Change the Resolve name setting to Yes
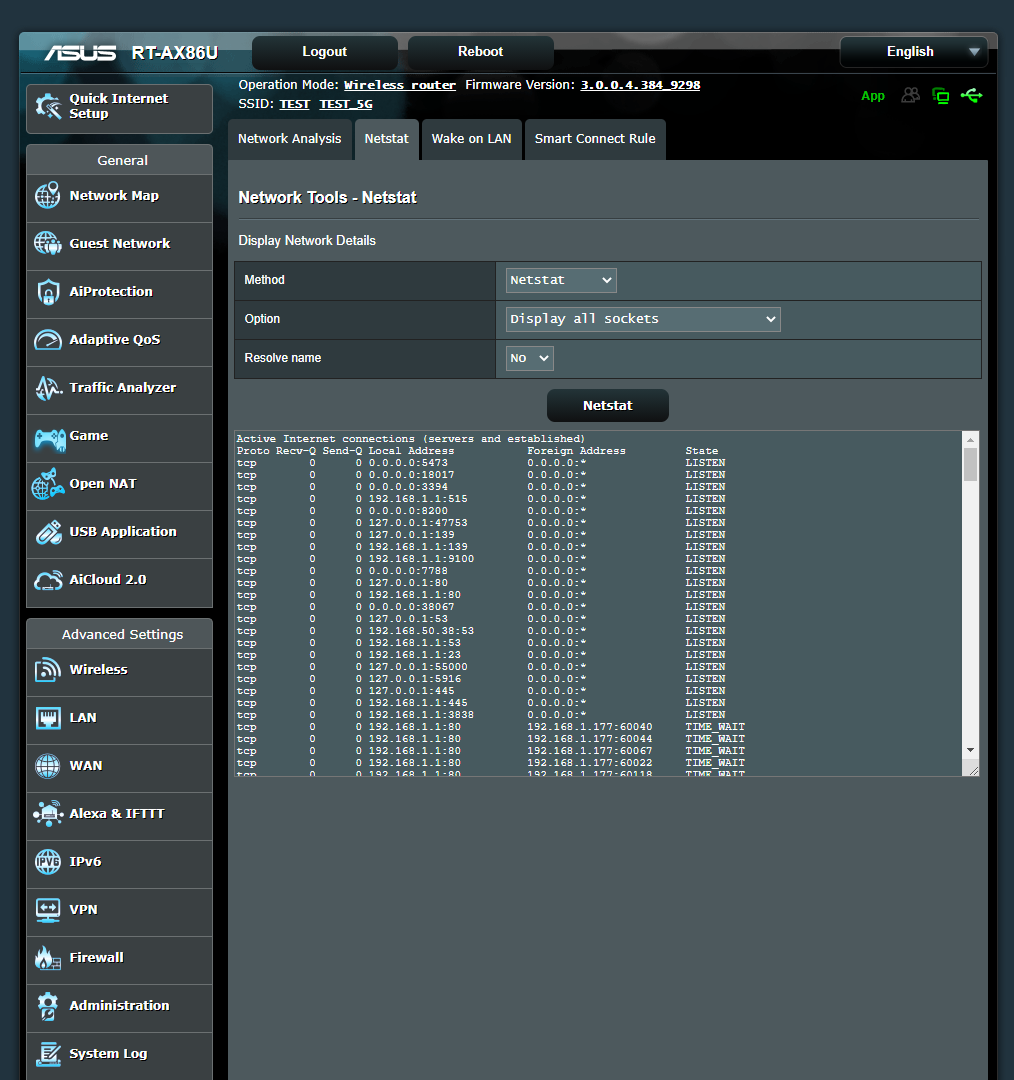This screenshot has height=1080, width=1014. pos(528,357)
